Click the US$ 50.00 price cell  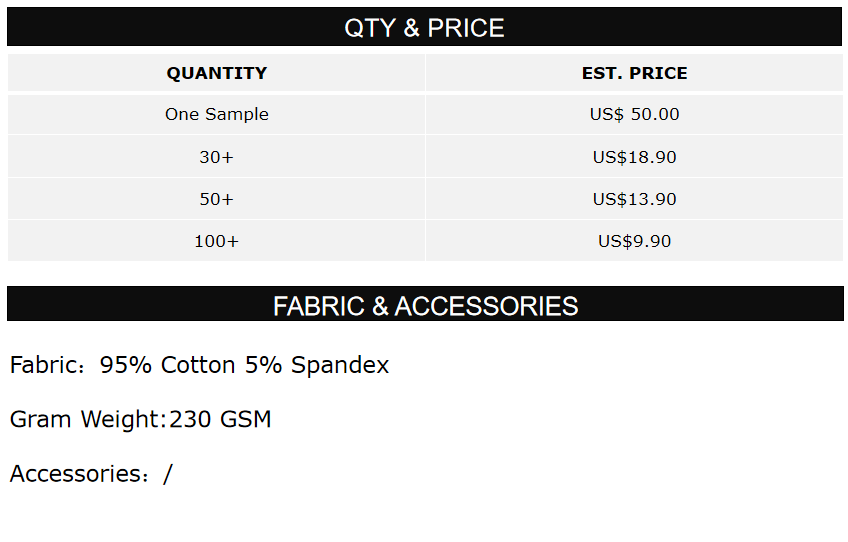634,114
